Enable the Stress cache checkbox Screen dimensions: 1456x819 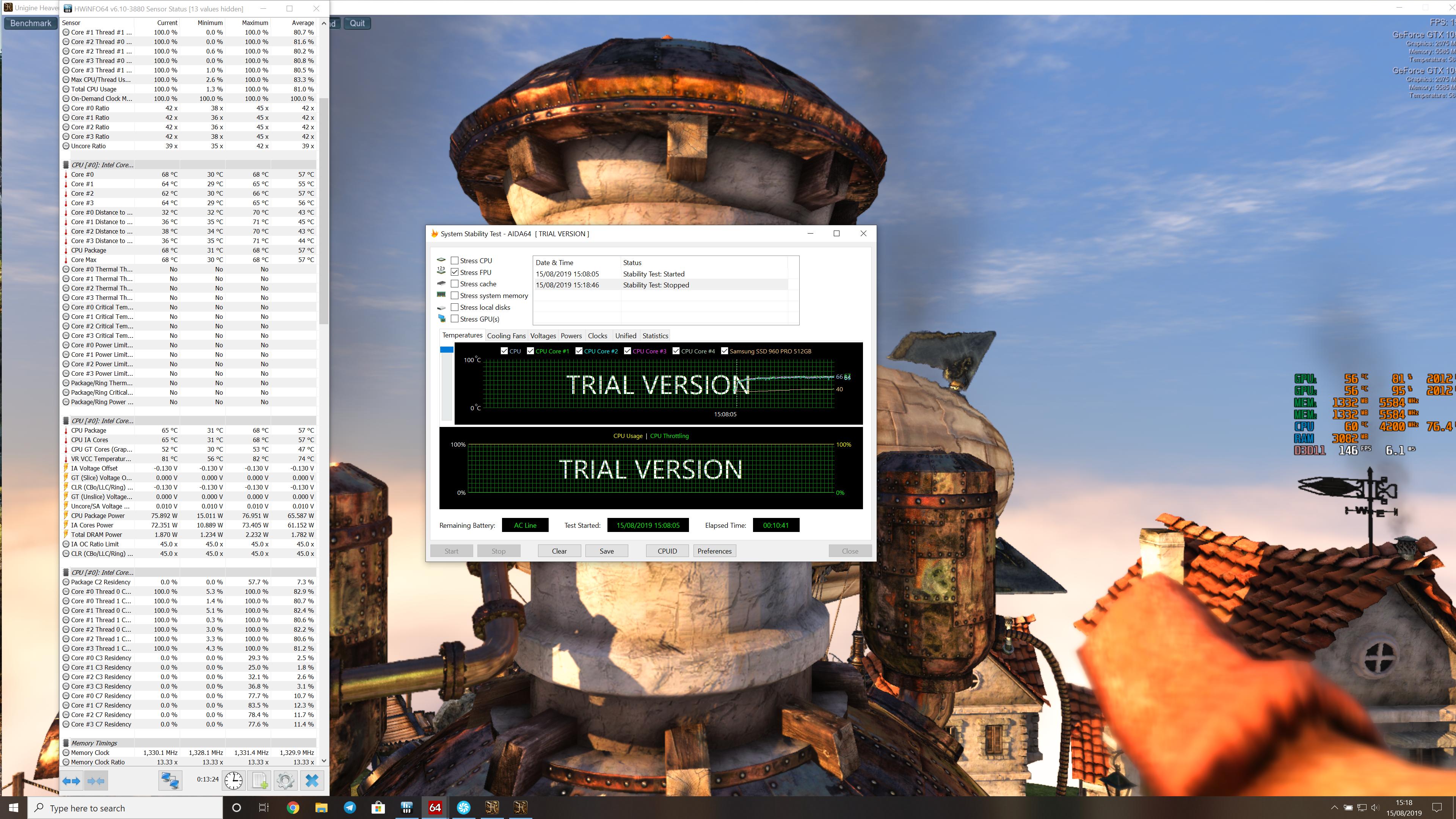[x=455, y=284]
